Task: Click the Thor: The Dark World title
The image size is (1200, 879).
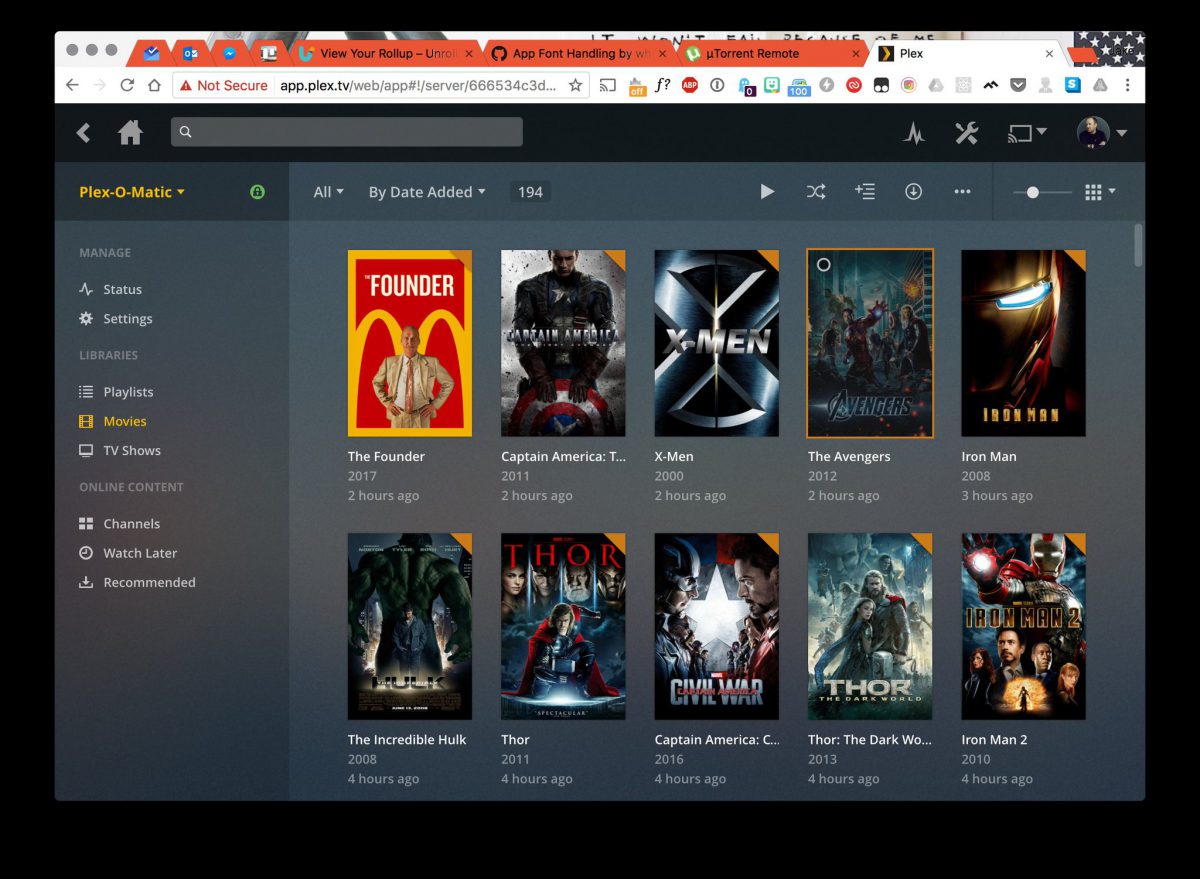Action: pyautogui.click(x=869, y=740)
